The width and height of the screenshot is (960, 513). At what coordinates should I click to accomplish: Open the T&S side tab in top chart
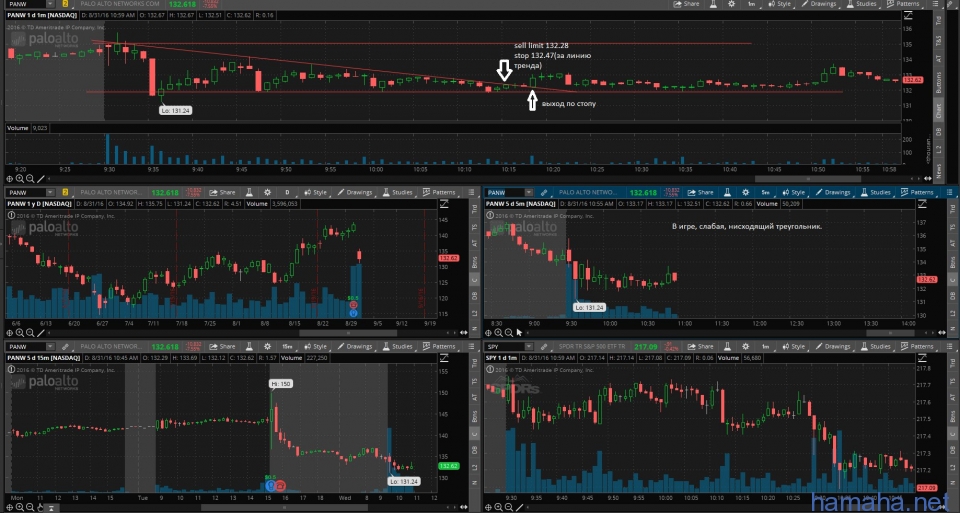[939, 40]
